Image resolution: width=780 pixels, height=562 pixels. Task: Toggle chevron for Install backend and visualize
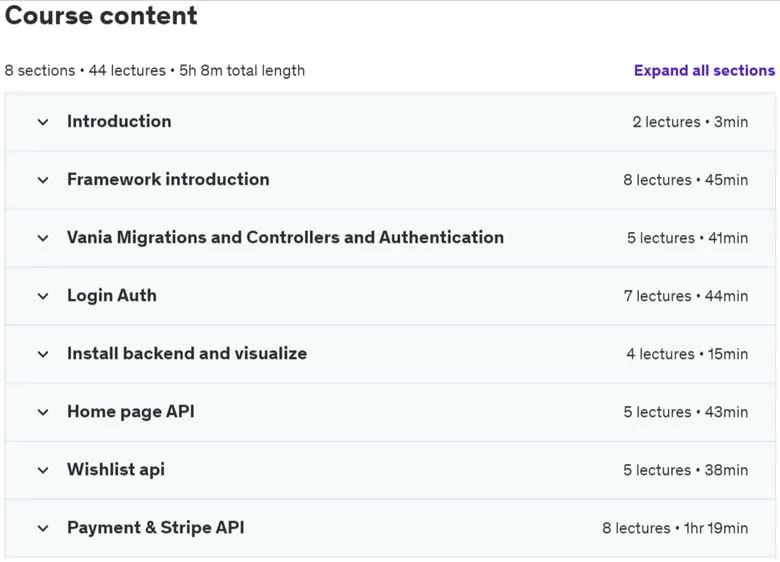(x=43, y=354)
